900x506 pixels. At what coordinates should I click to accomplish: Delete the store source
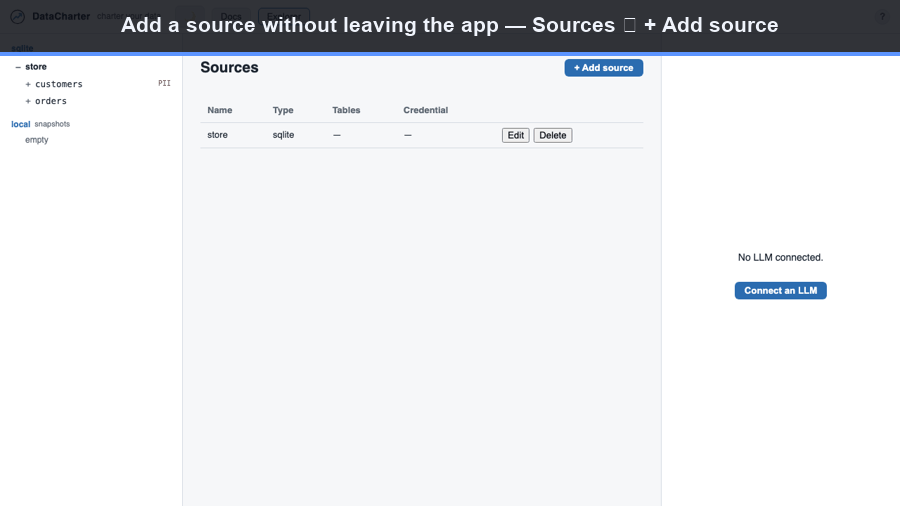553,135
